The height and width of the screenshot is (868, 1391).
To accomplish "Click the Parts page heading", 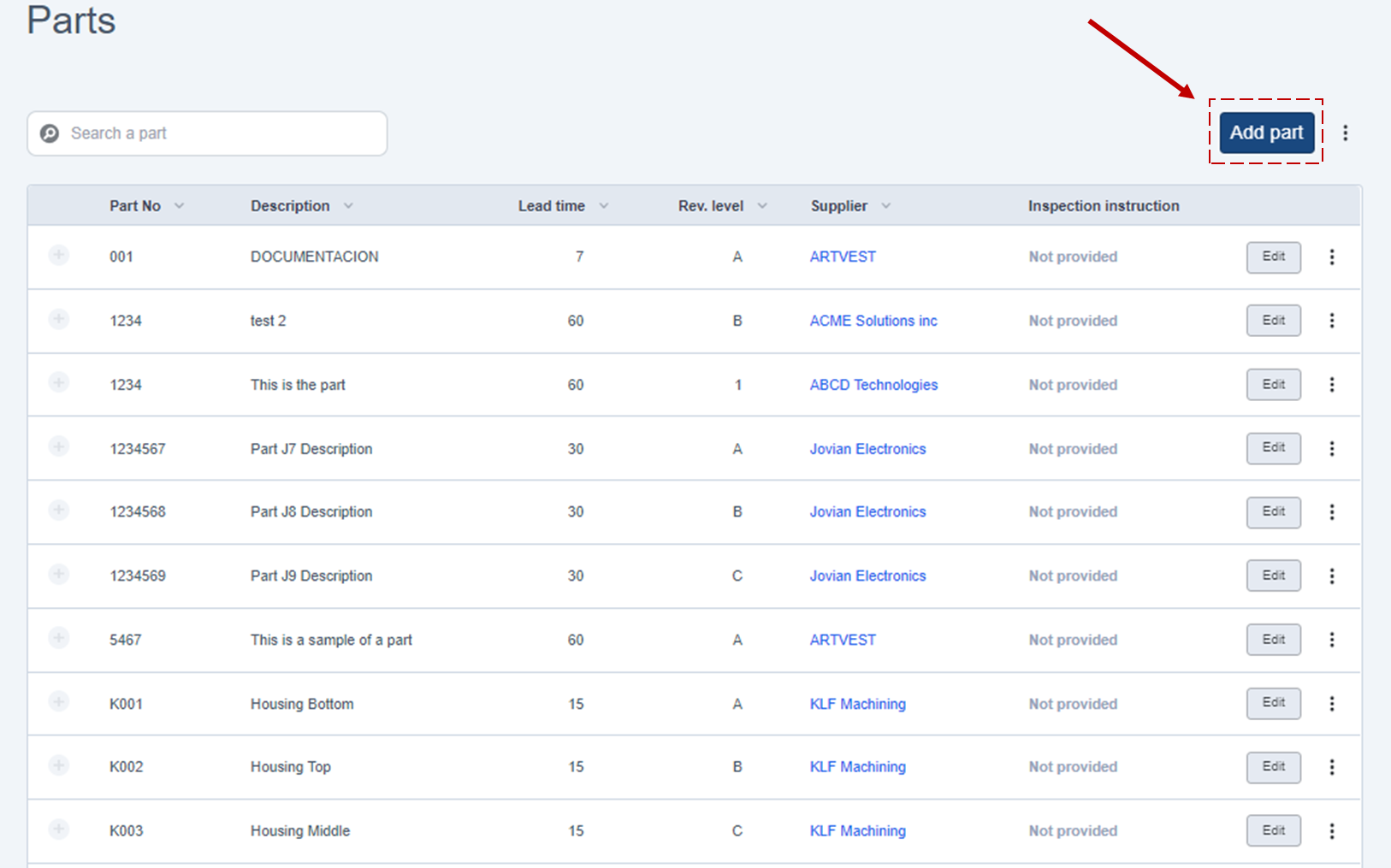I will [71, 20].
